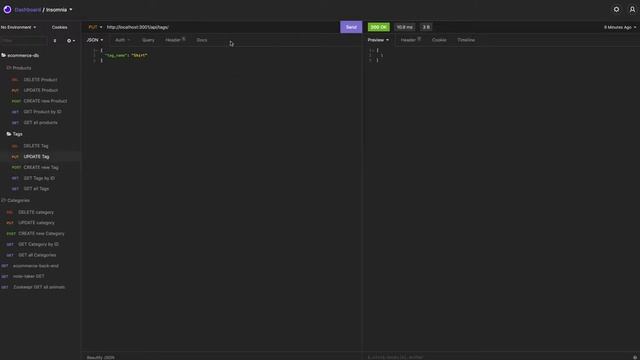Open the Insomnia workspace dropdown
The width and height of the screenshot is (640, 360).
coord(59,10)
